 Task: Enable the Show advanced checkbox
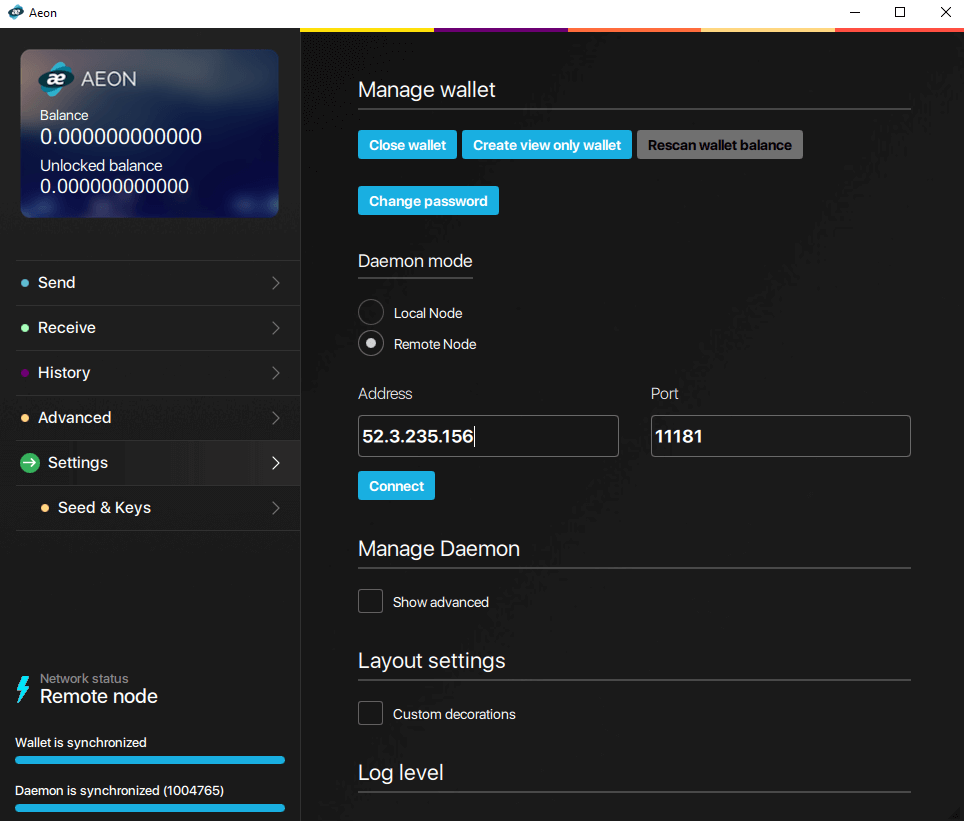coord(370,601)
